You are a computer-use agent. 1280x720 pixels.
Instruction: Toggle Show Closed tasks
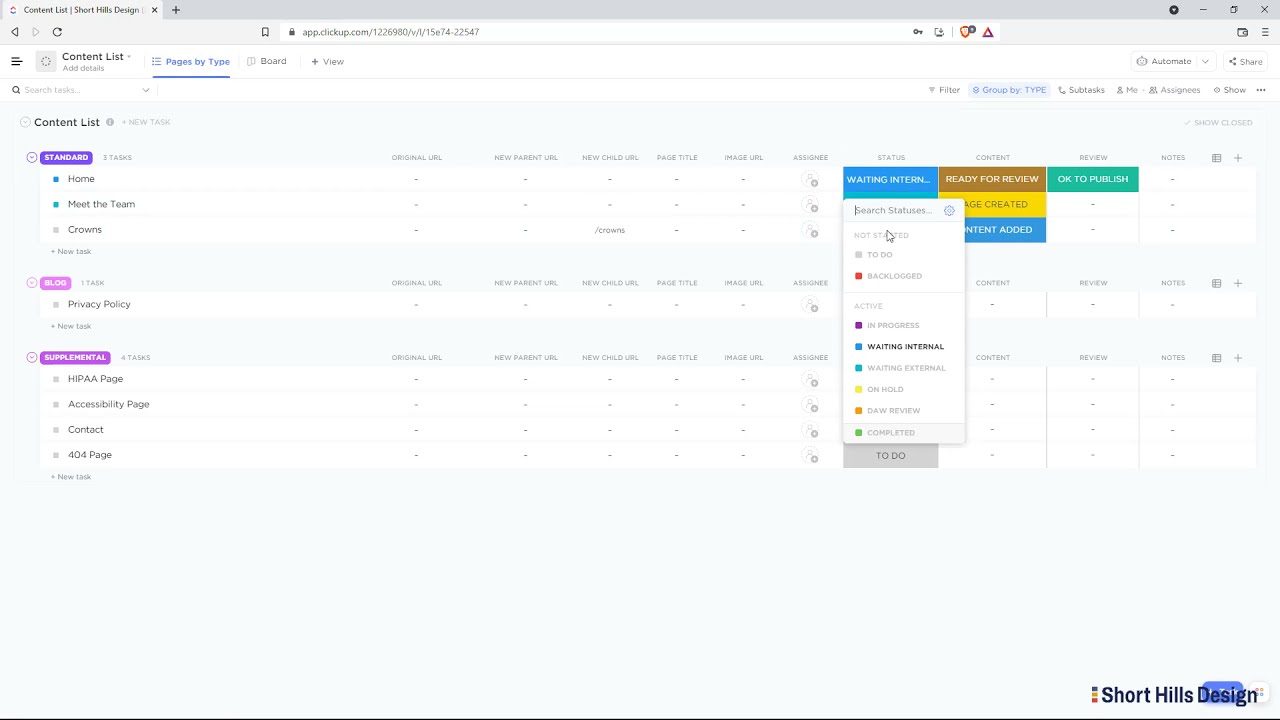[1218, 123]
